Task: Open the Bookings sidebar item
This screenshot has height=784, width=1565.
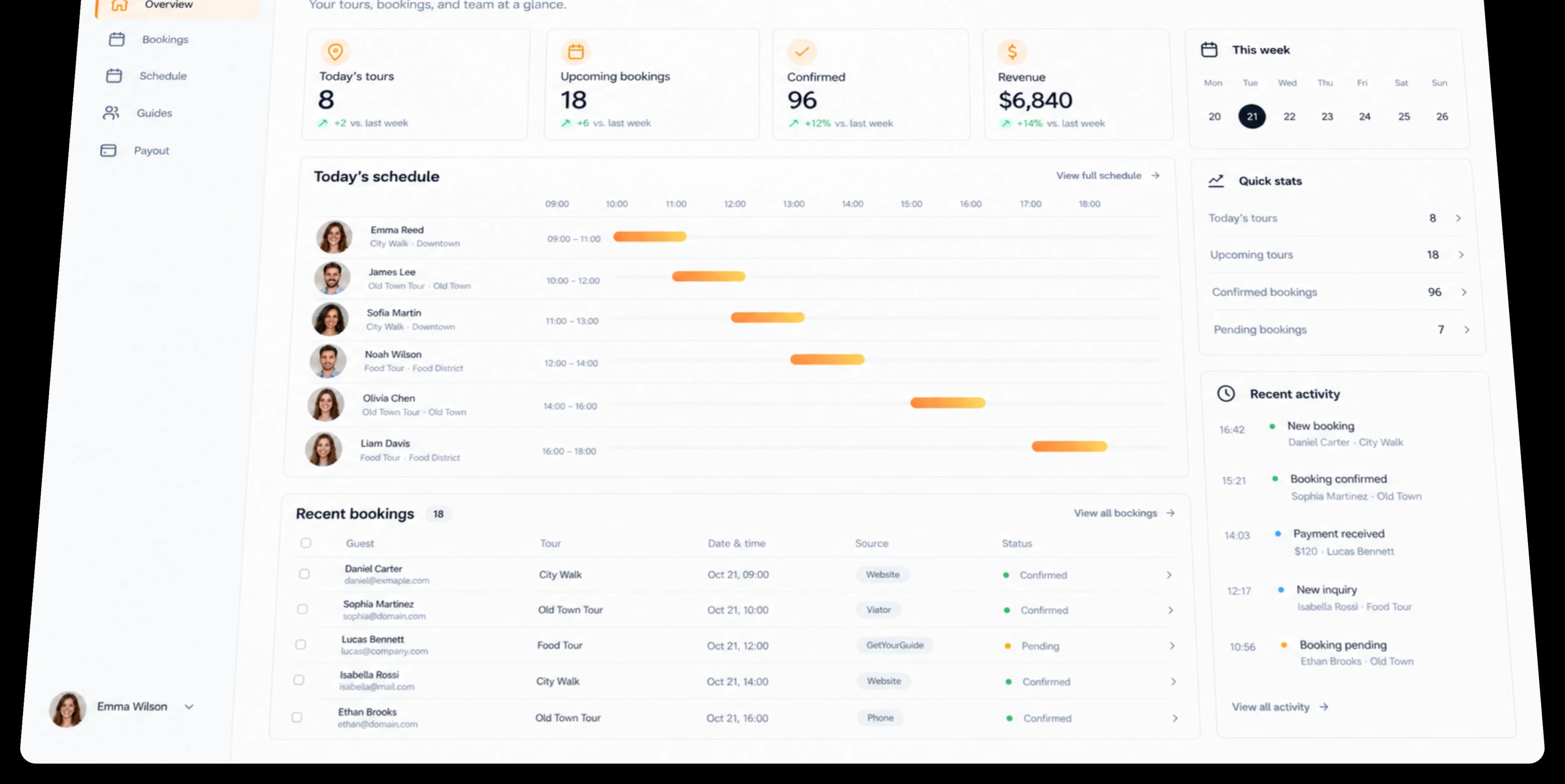Action: coord(149,40)
